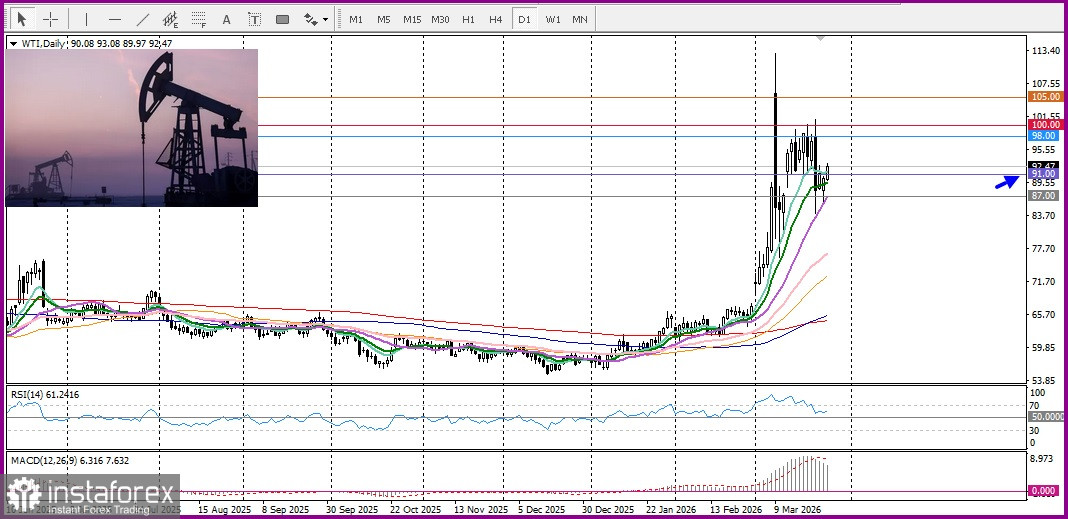Screen dimensions: 1068x519
Task: Enable the H4 timeframe
Action: [x=496, y=19]
